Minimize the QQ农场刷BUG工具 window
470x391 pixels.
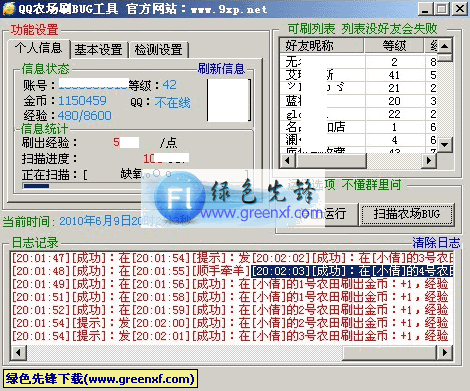coord(425,9)
